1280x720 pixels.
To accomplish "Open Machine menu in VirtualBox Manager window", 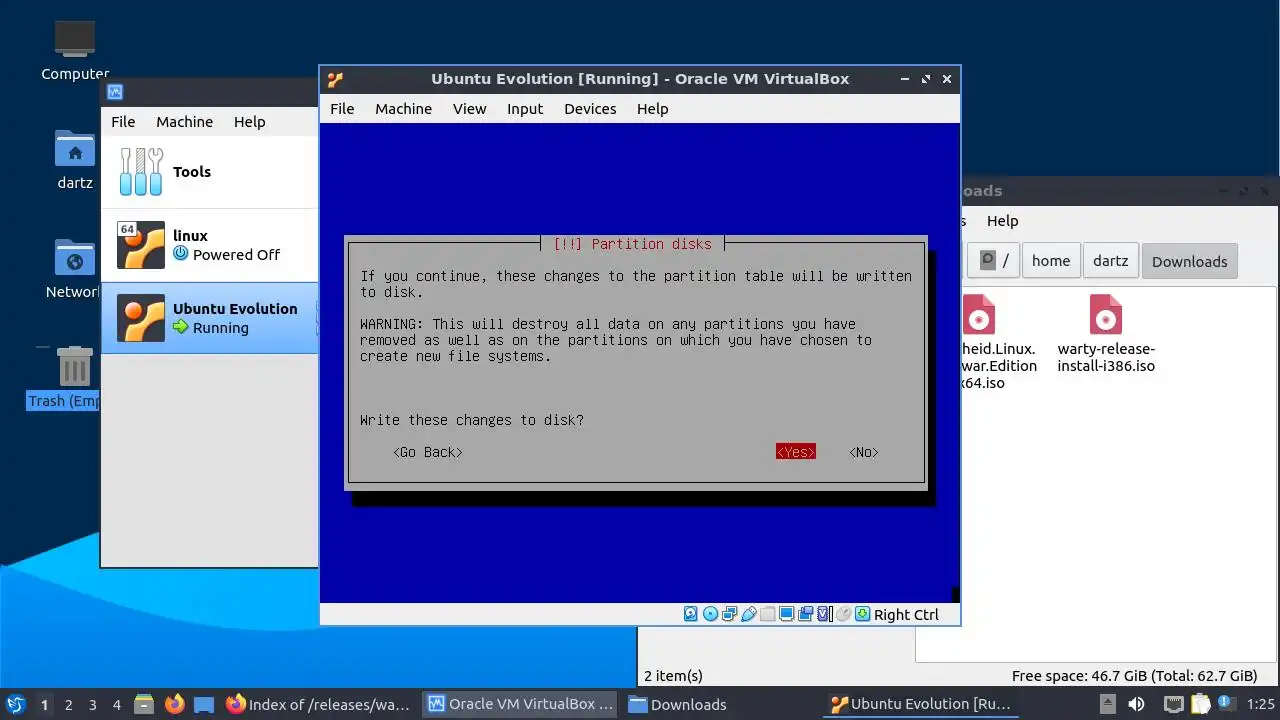I will 184,122.
